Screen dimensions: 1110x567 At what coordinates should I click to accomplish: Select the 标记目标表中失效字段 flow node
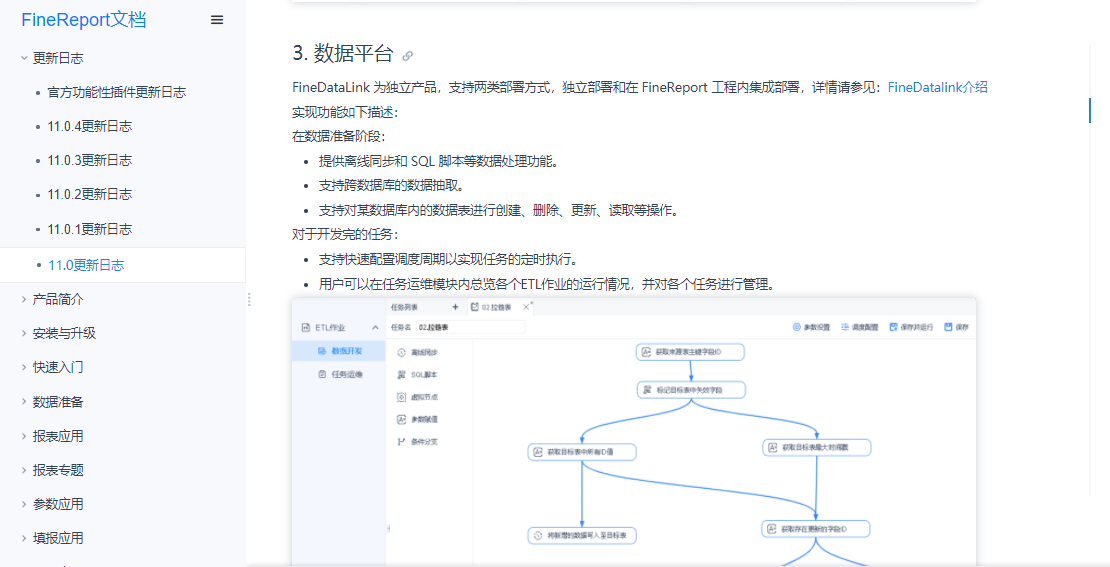coord(690,390)
